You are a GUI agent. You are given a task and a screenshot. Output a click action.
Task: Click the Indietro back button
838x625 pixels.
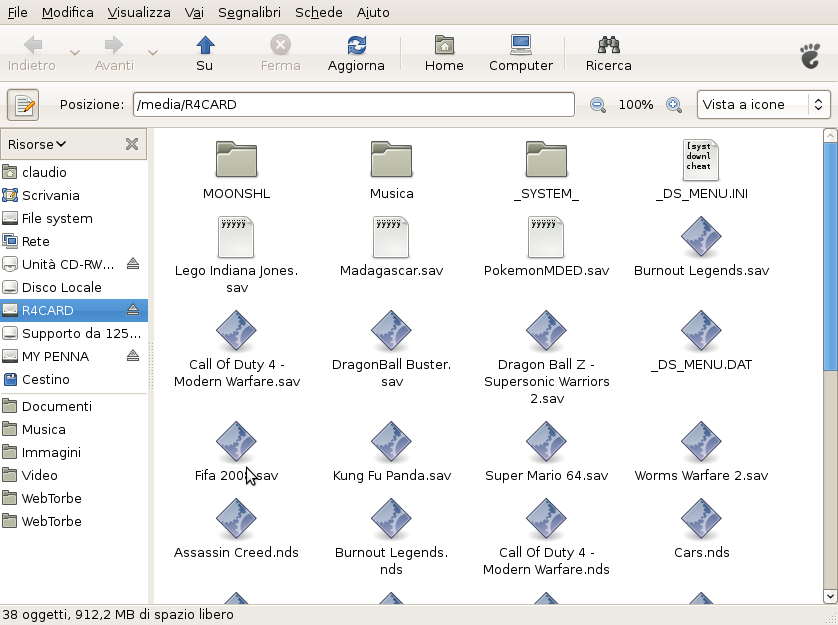32,53
